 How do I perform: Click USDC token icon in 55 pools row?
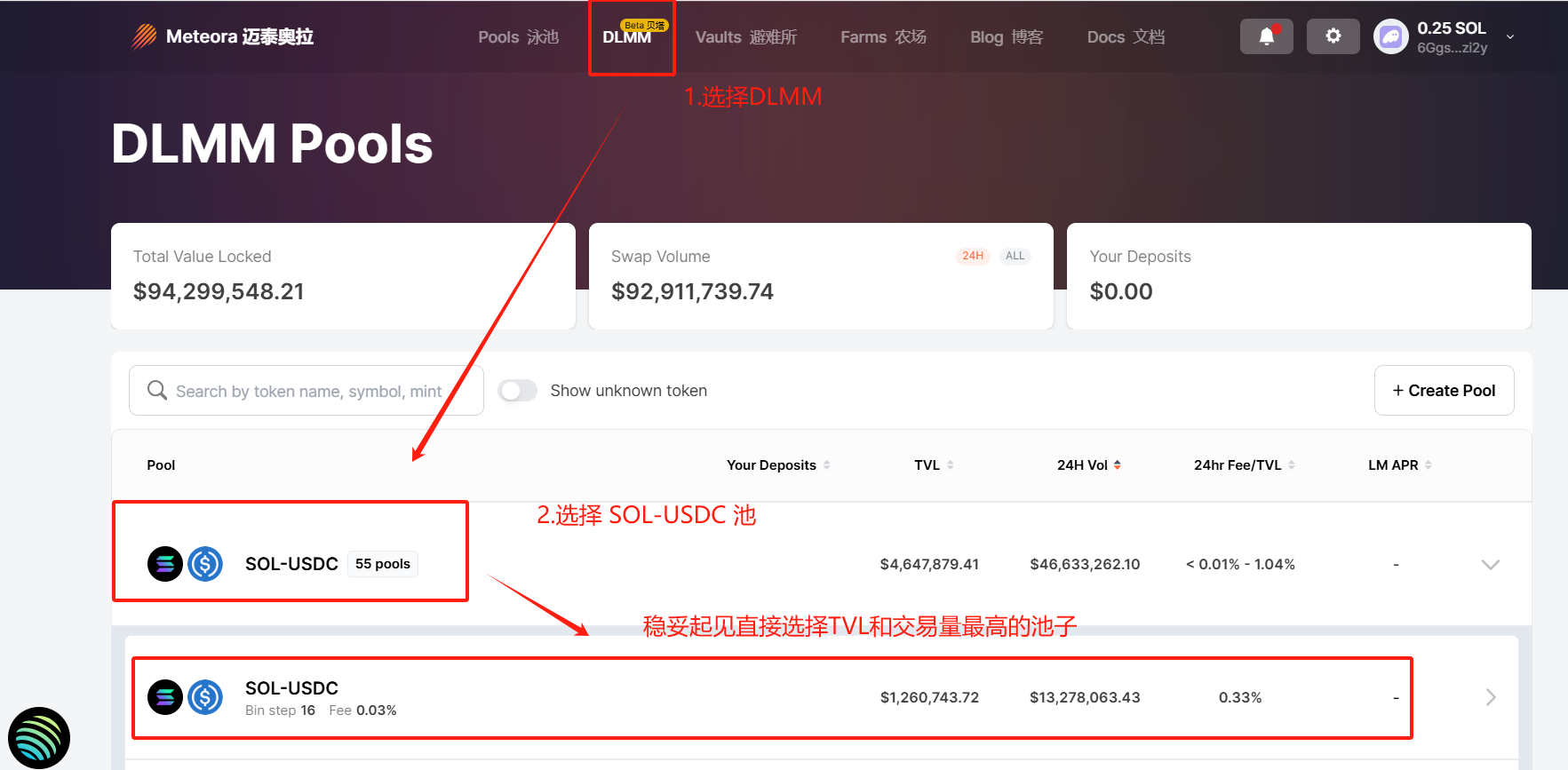click(205, 564)
